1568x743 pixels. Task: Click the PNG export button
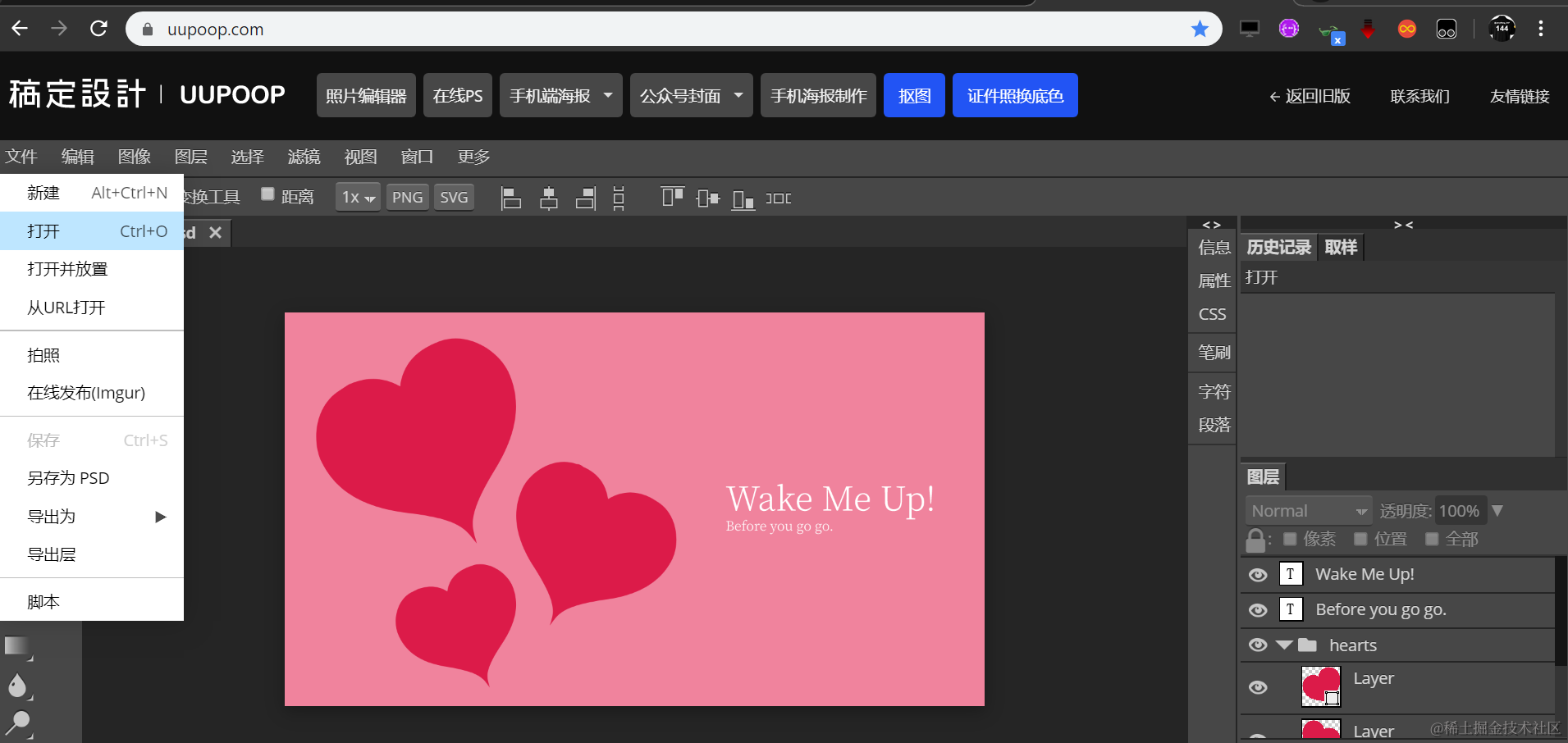point(407,198)
